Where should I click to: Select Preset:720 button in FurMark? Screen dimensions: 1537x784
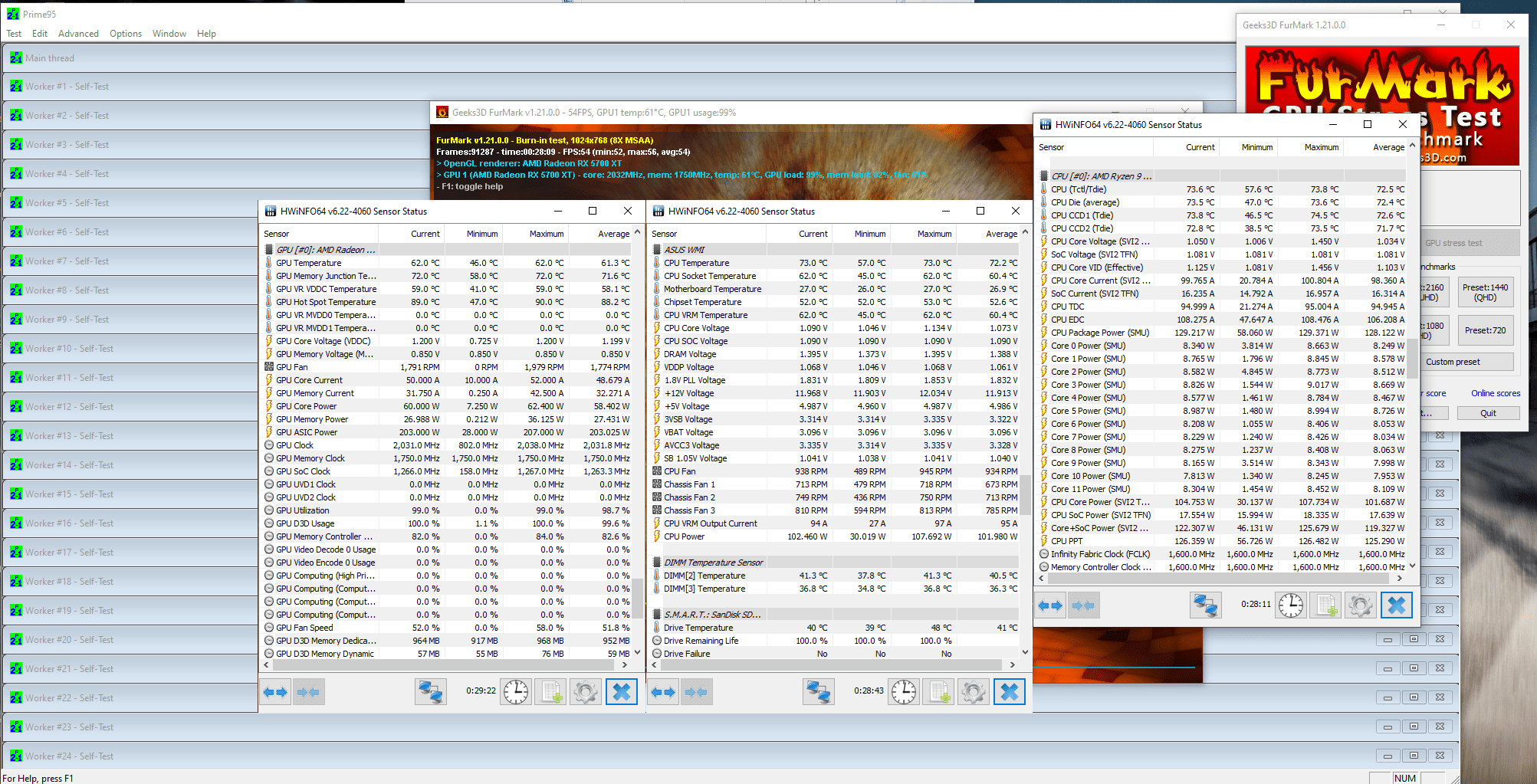pyautogui.click(x=1485, y=330)
